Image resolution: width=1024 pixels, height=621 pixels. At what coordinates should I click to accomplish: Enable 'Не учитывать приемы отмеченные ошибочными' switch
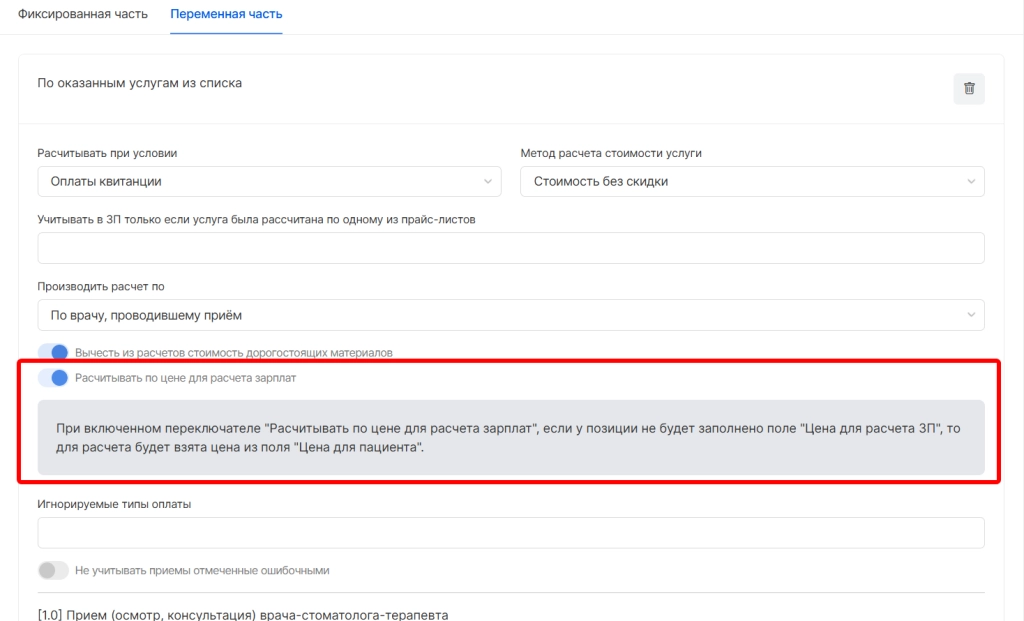[x=53, y=570]
